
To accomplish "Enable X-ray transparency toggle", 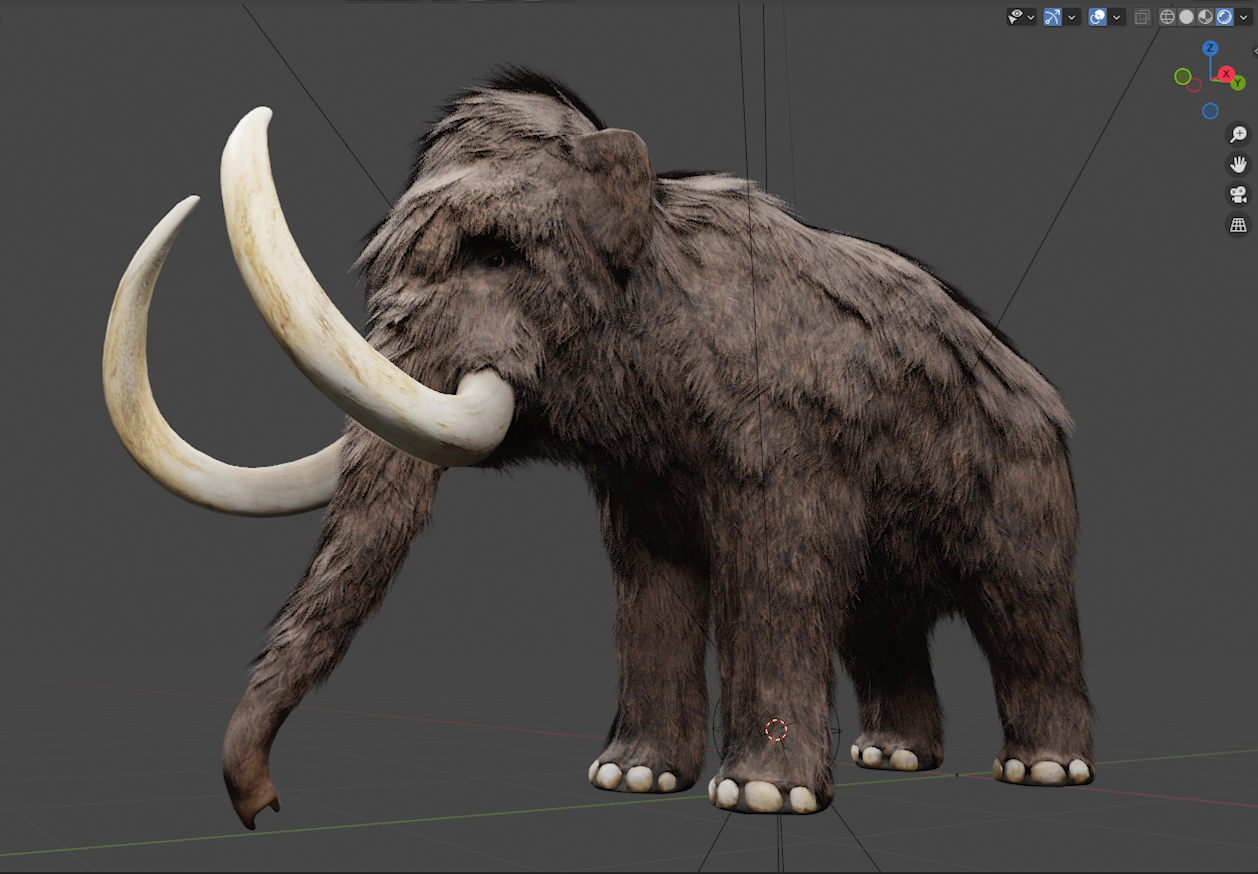I will (1142, 17).
